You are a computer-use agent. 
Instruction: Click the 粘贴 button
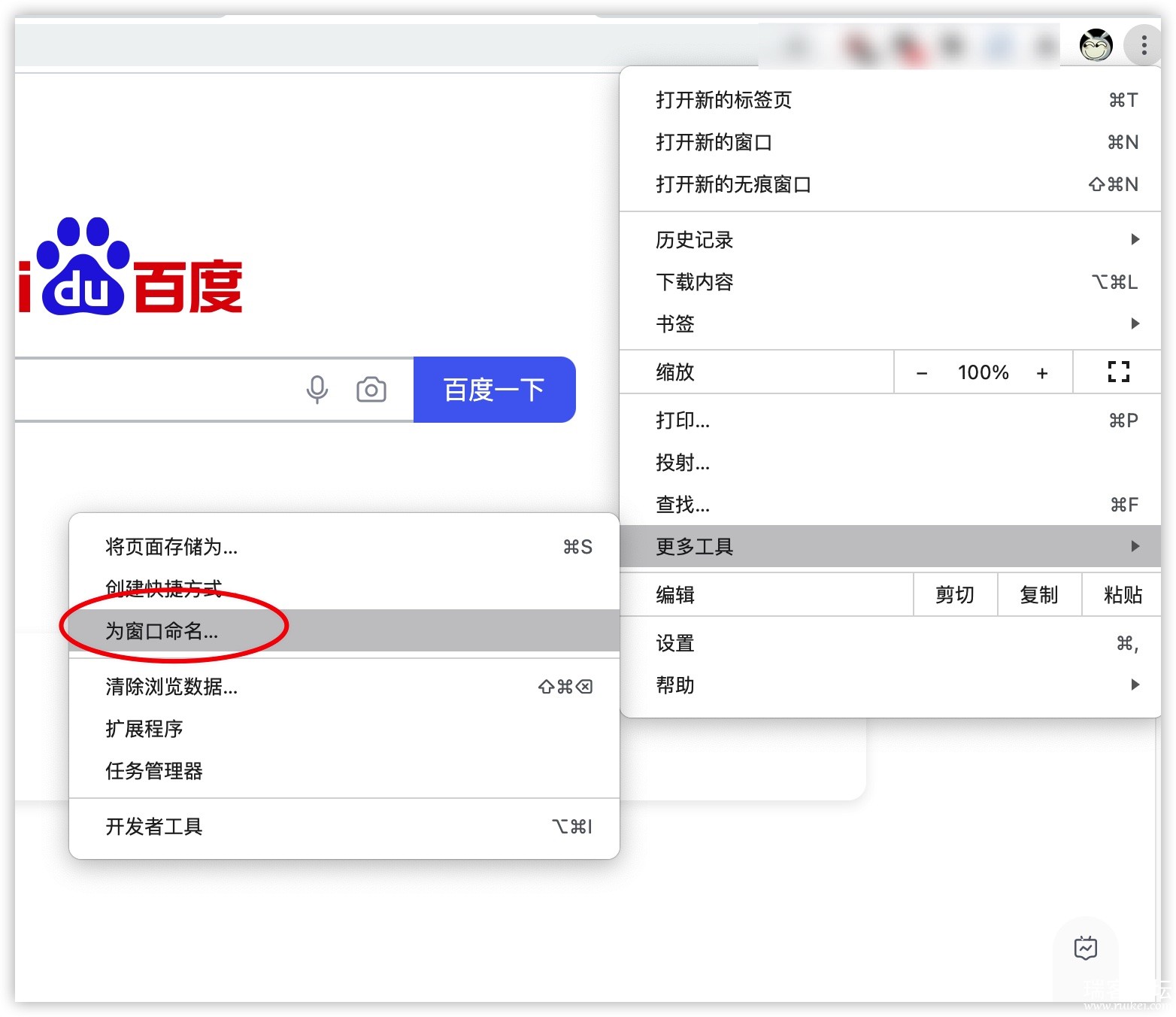pos(1122,595)
